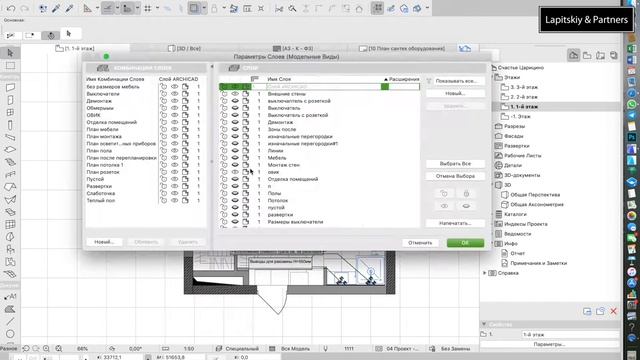Click Параметры... button in Navigator properties

[x=549, y=344]
